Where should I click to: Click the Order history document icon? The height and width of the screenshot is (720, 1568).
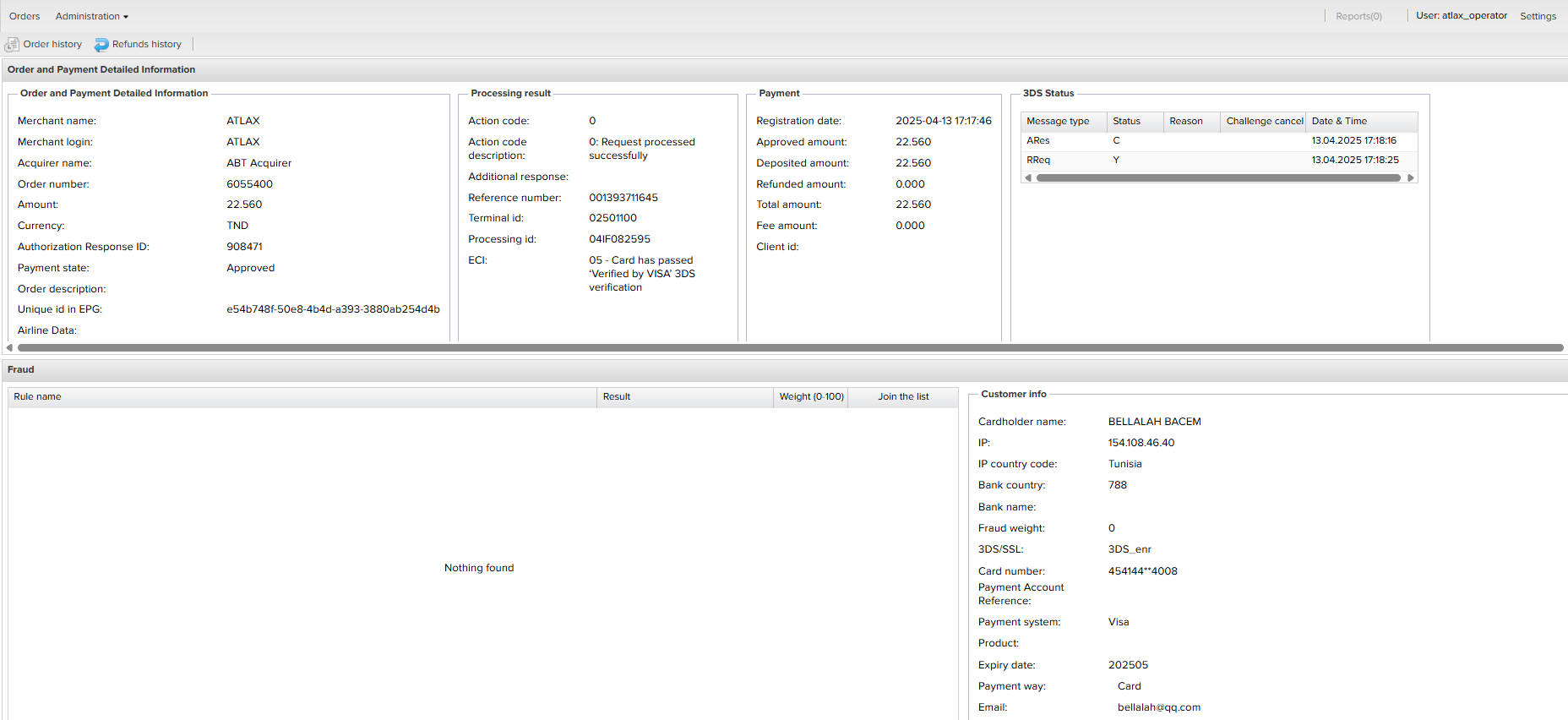pyautogui.click(x=12, y=45)
